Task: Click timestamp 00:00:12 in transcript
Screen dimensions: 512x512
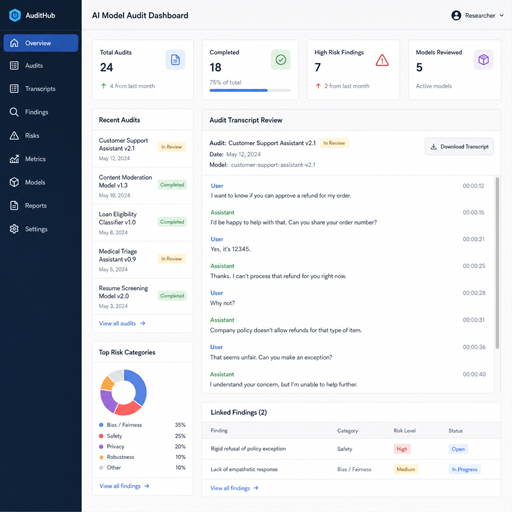Action: coord(473,186)
